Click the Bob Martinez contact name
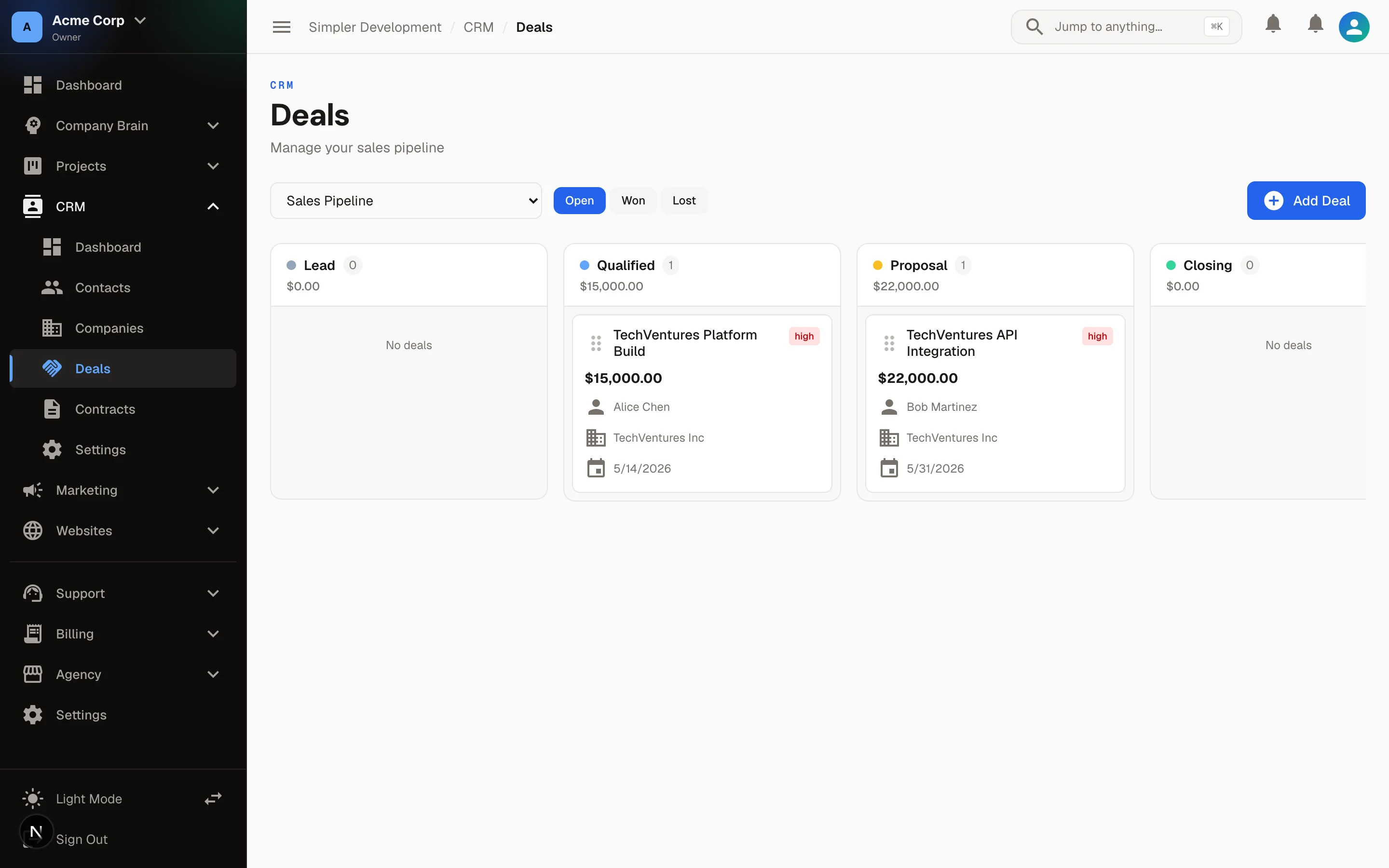Viewport: 1389px width, 868px height. (941, 407)
